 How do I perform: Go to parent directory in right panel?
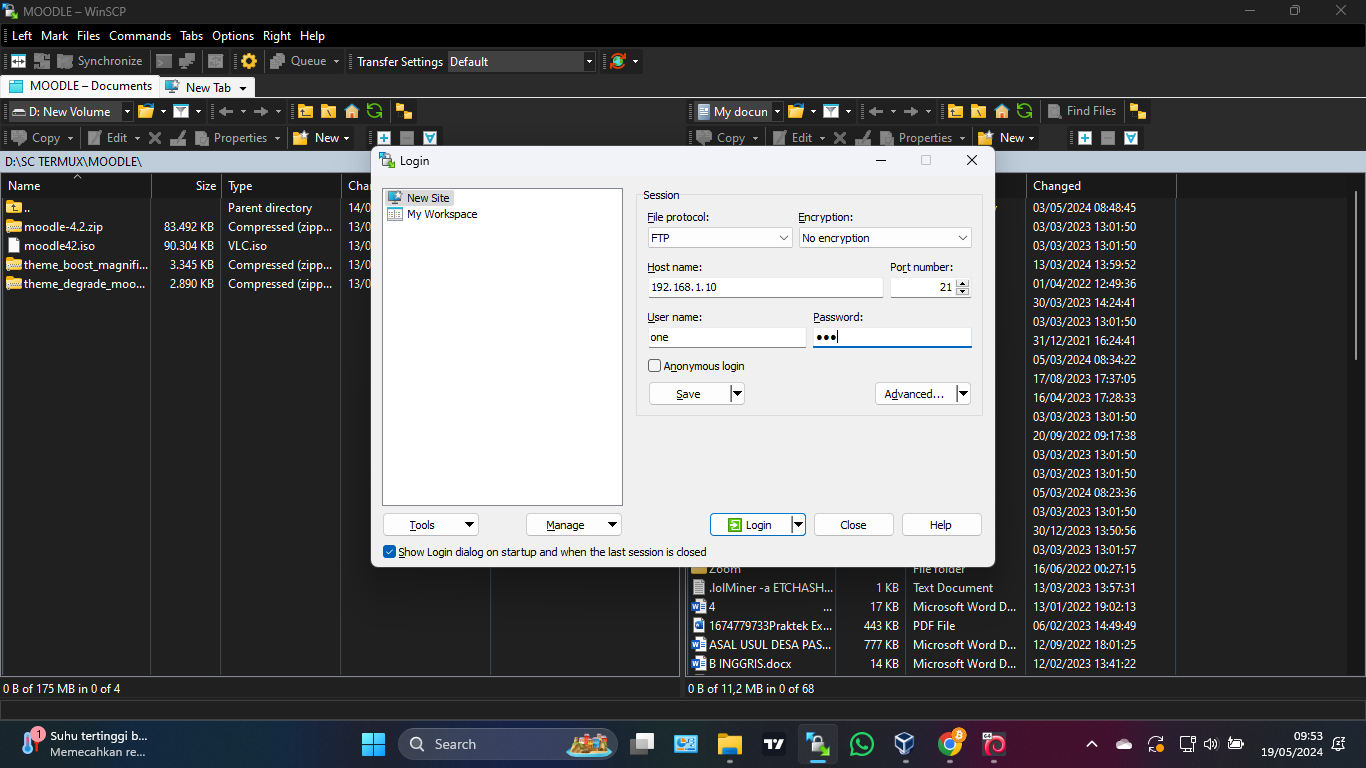pyautogui.click(x=955, y=111)
